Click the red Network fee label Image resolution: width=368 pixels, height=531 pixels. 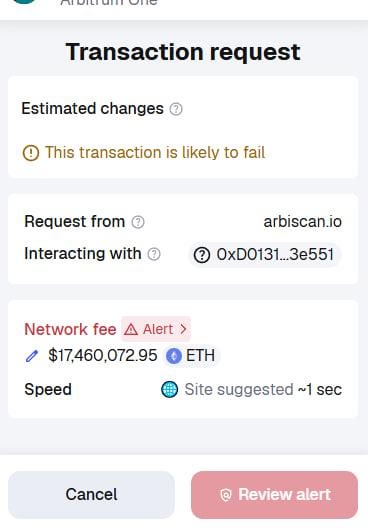tap(70, 329)
